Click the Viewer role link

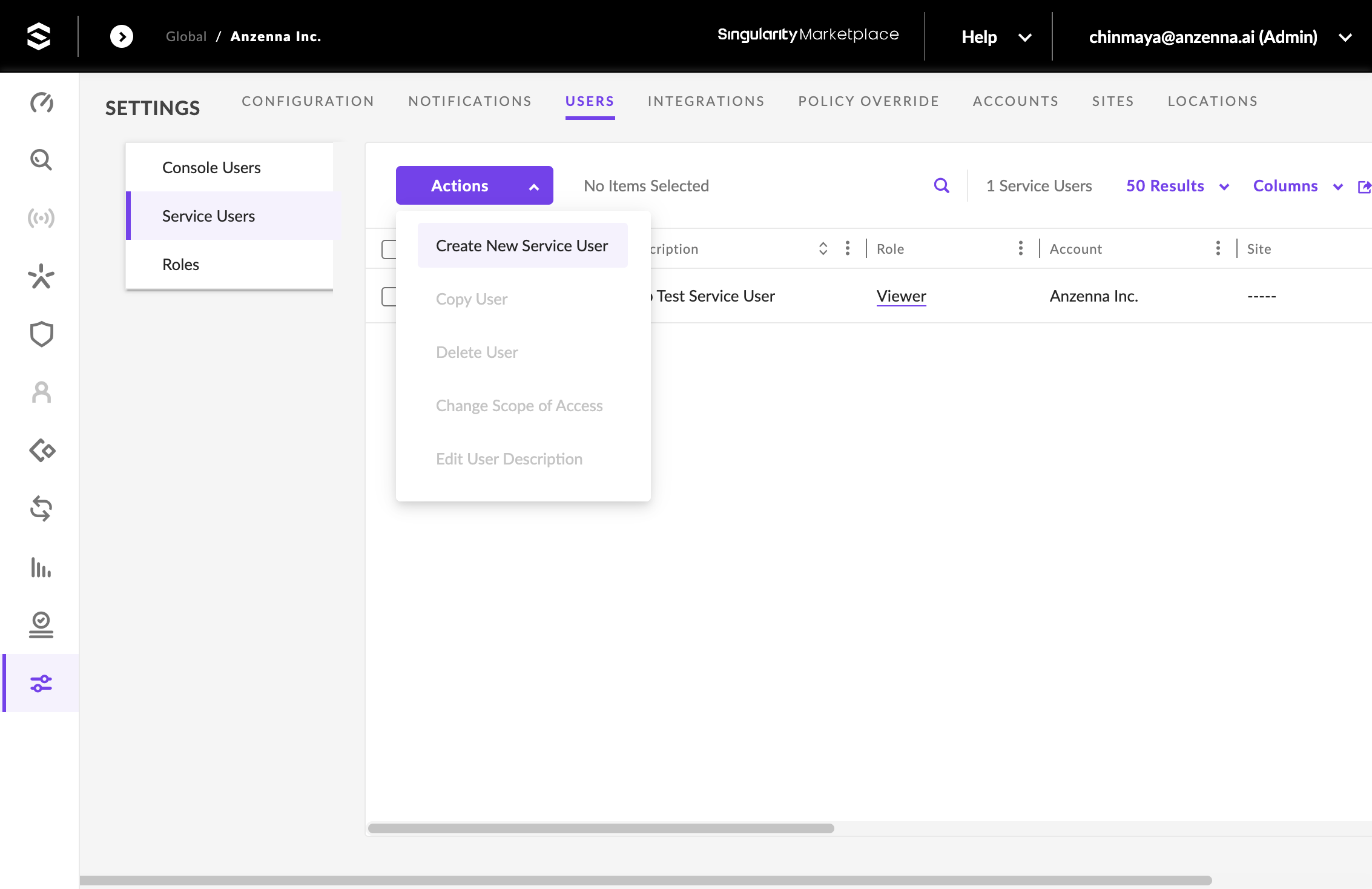pyautogui.click(x=901, y=296)
